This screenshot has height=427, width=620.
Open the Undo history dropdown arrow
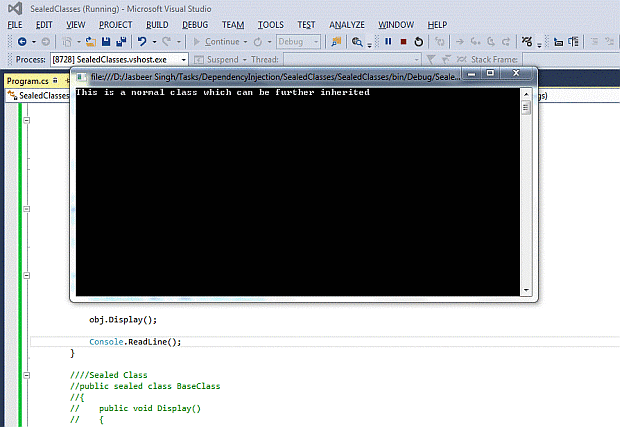[x=154, y=42]
